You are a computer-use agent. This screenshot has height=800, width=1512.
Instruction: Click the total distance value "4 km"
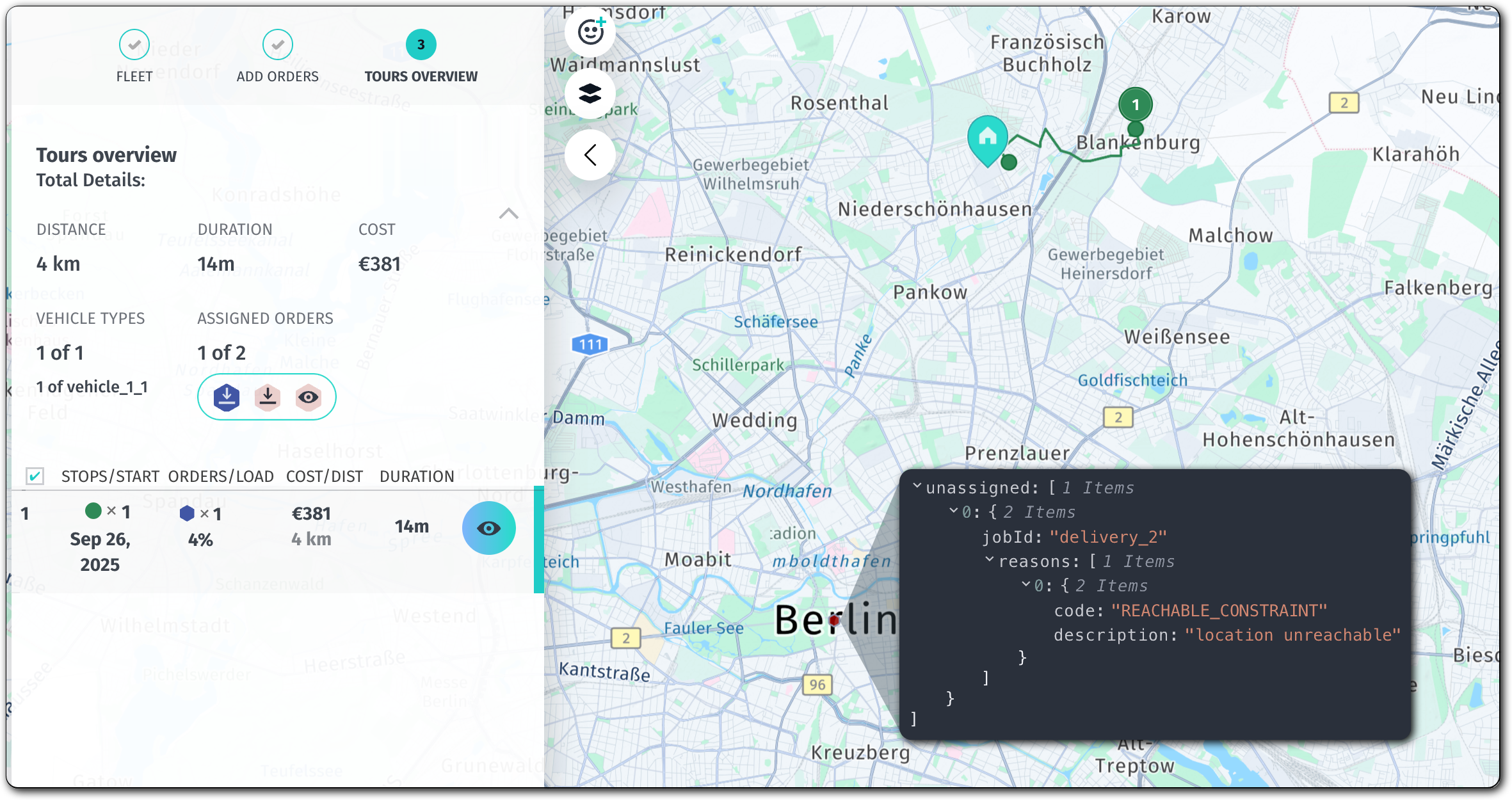pyautogui.click(x=58, y=264)
